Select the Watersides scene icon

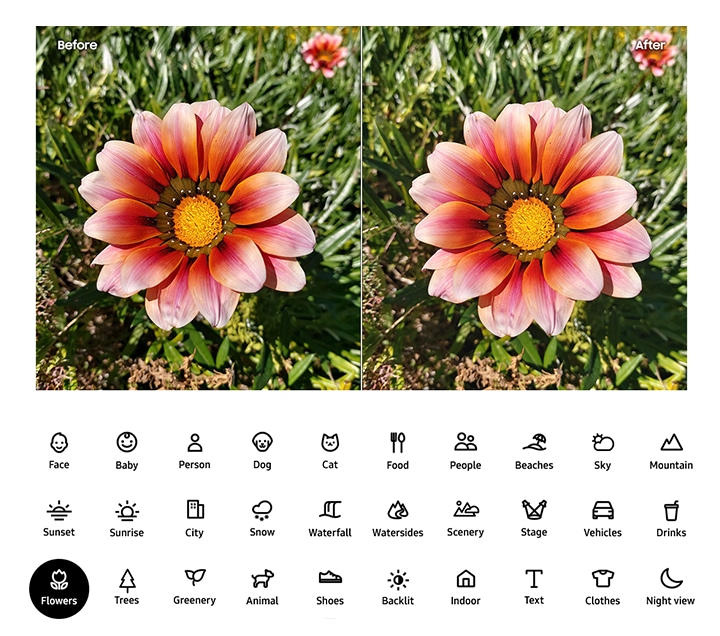click(x=398, y=510)
